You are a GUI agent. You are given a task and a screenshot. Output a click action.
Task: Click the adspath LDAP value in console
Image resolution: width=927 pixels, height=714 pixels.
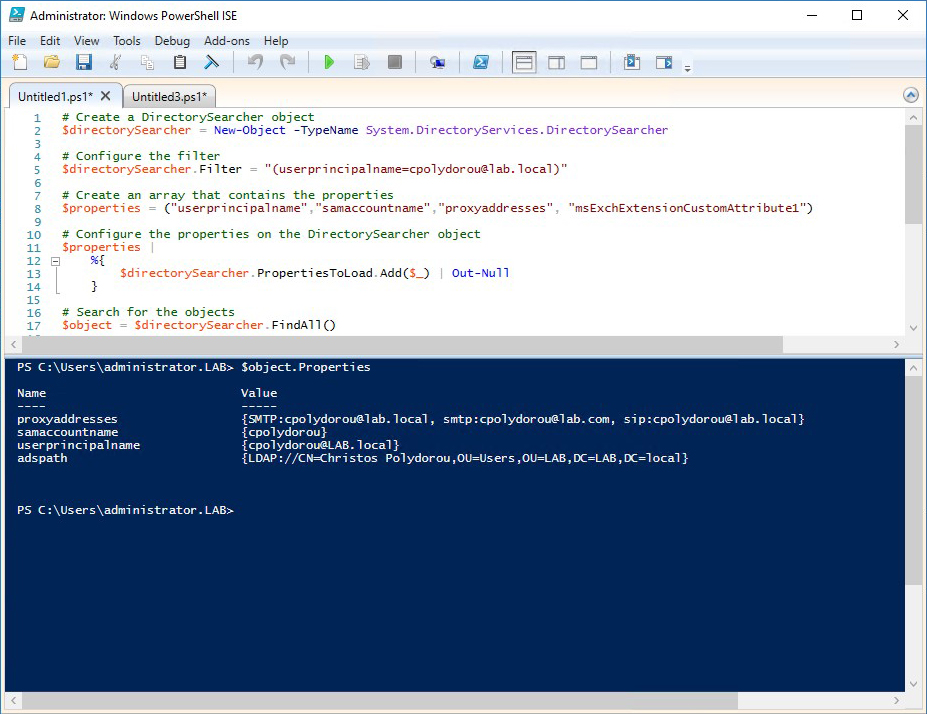[465, 458]
